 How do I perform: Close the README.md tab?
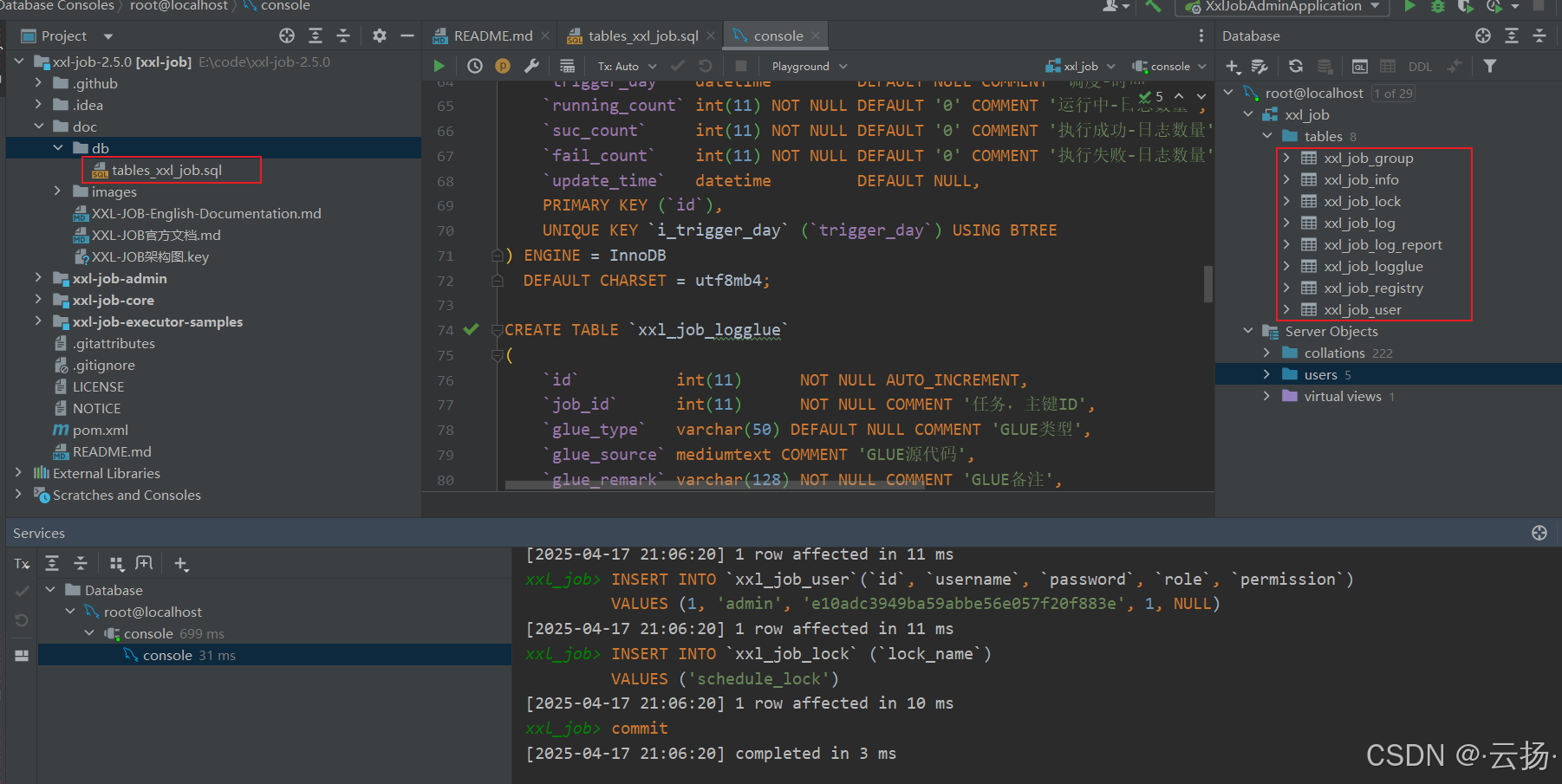click(545, 36)
